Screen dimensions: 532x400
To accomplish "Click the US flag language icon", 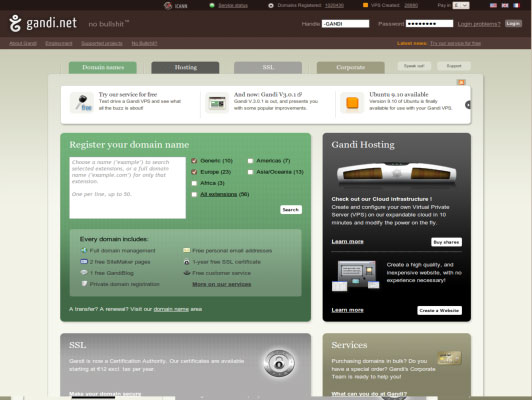I will coord(493,5).
